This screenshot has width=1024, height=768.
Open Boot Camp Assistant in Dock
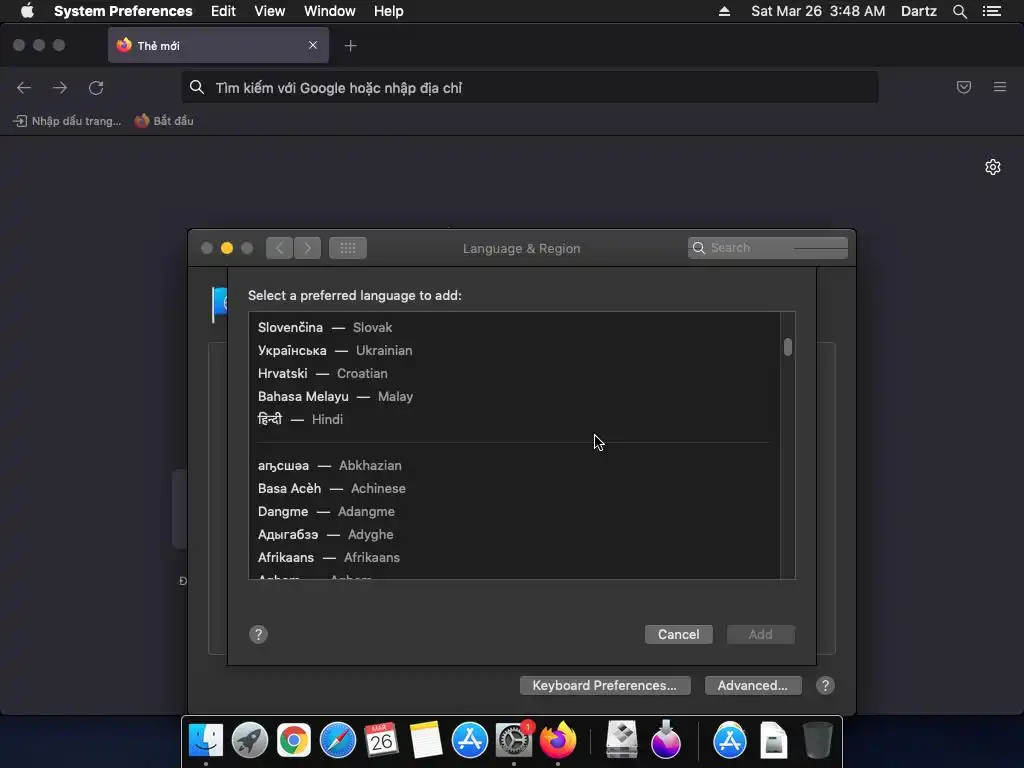(622, 740)
